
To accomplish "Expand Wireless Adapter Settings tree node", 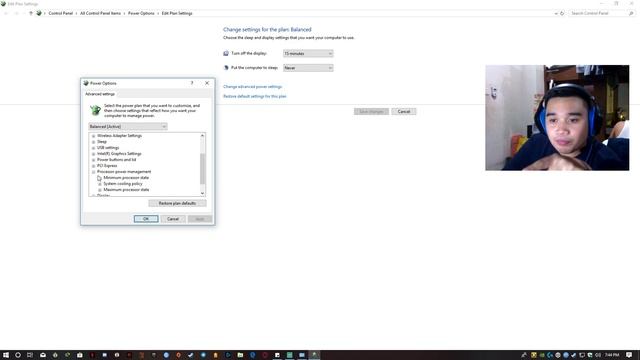I will (x=93, y=136).
